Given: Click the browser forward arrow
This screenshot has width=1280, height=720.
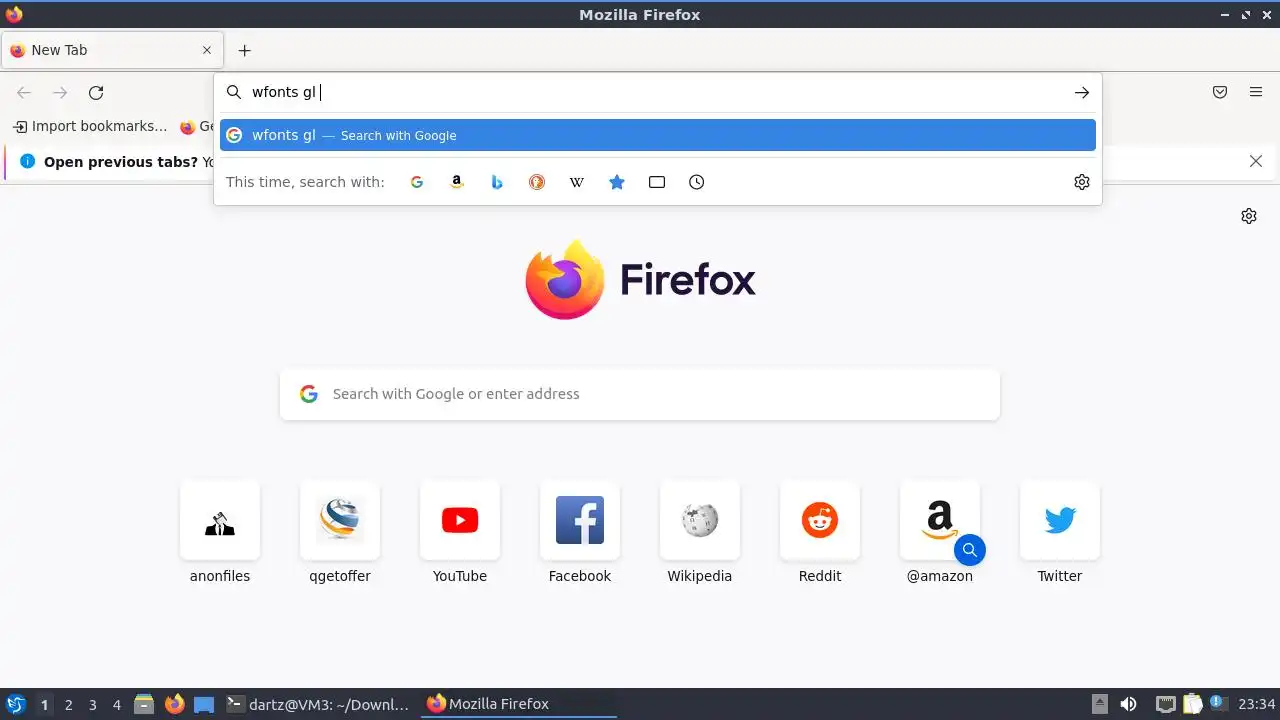Looking at the screenshot, I should [60, 93].
